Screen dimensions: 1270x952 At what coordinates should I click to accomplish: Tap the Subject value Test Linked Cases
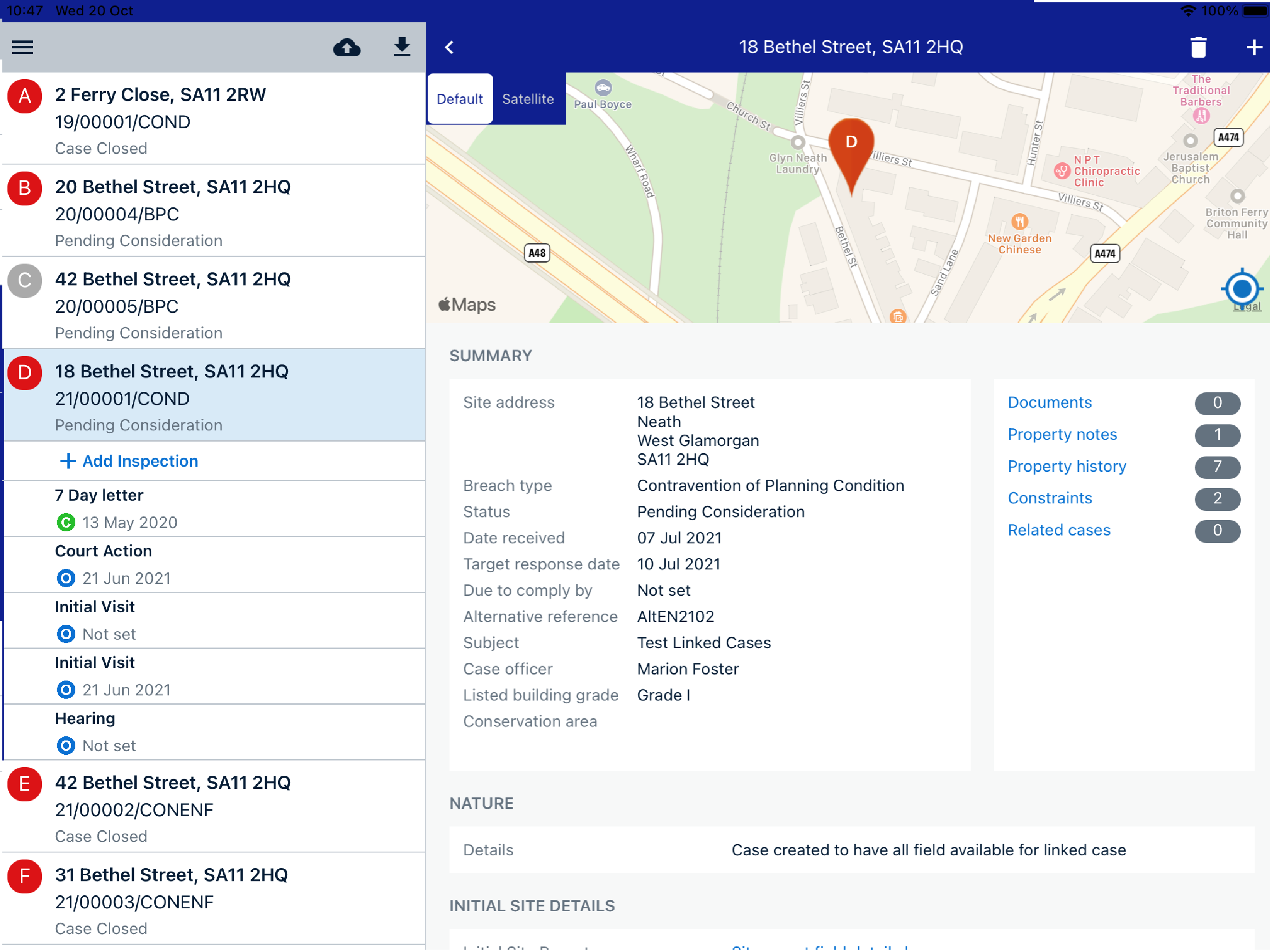[703, 644]
